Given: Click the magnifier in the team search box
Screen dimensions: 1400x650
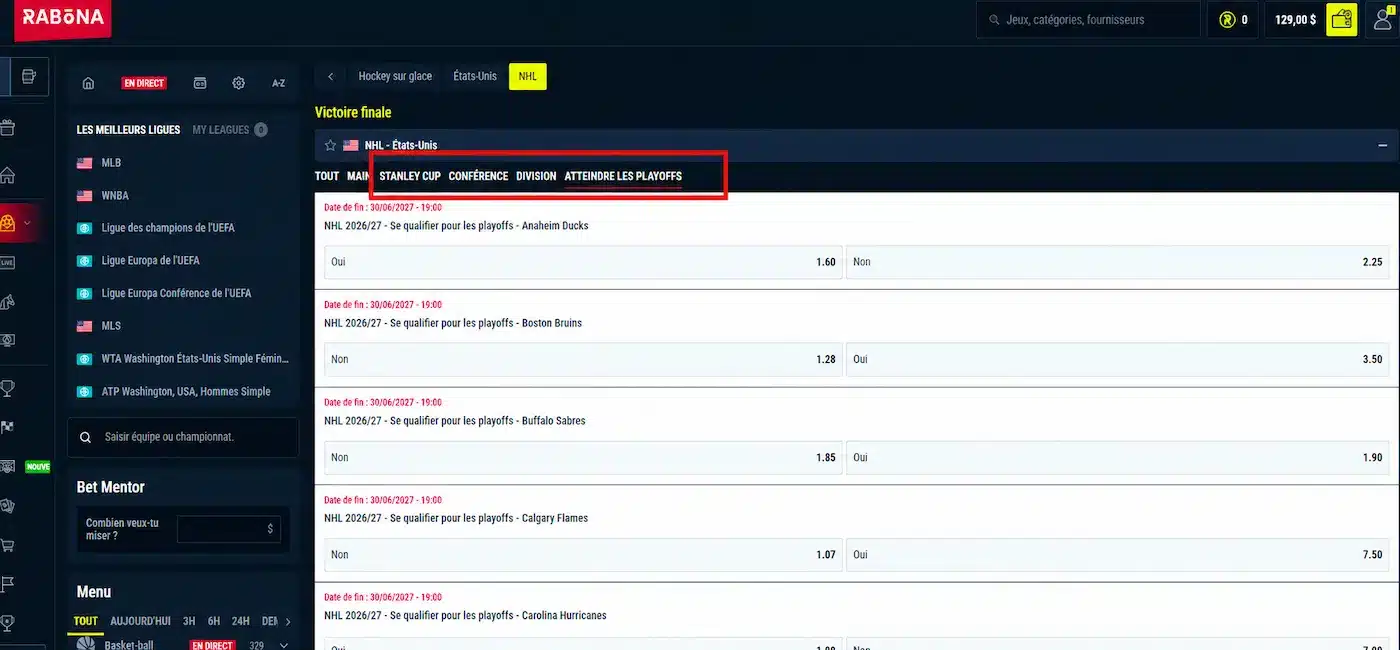Looking at the screenshot, I should [87, 437].
